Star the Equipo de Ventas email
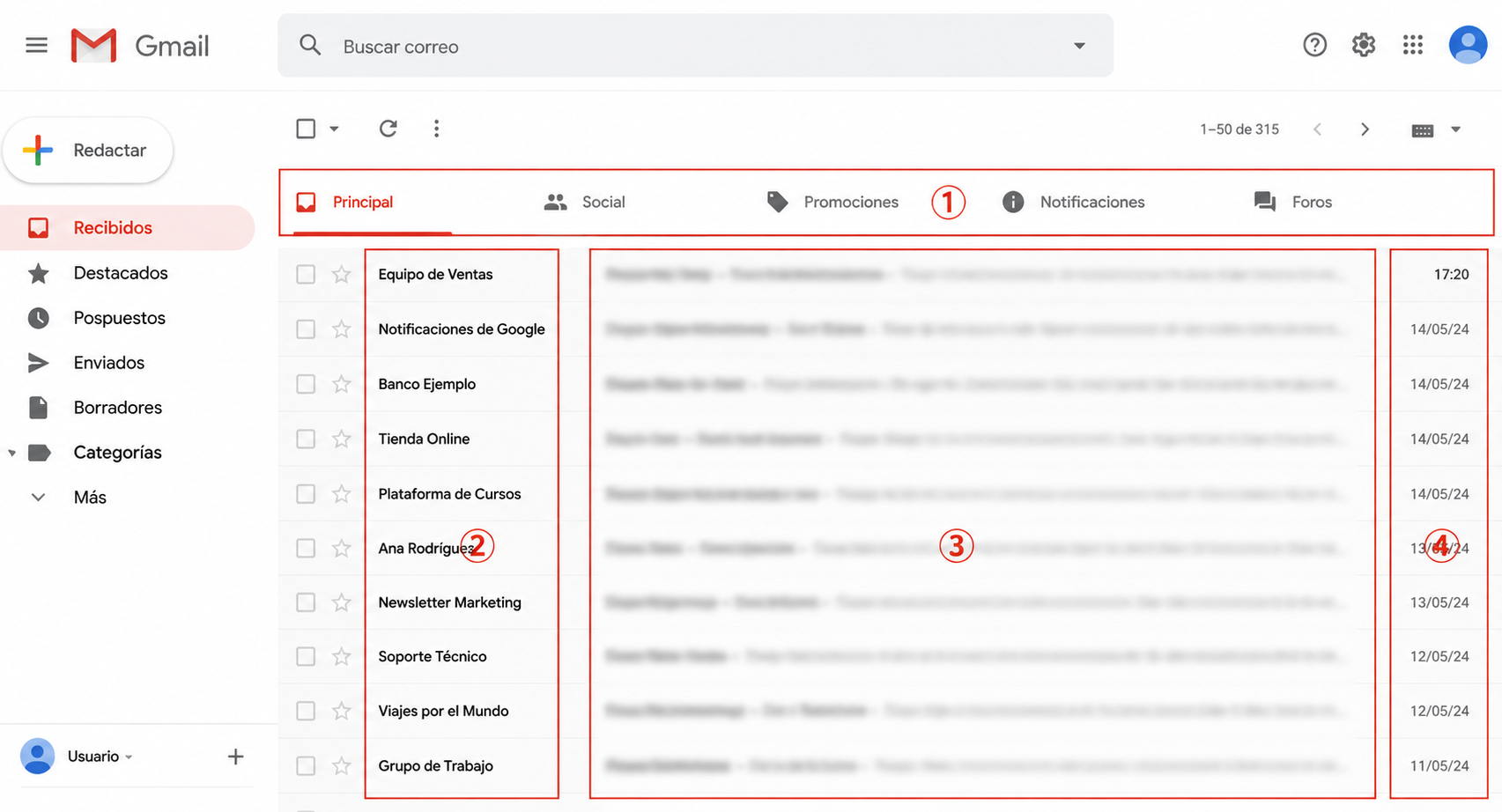The width and height of the screenshot is (1502, 812). coord(341,275)
